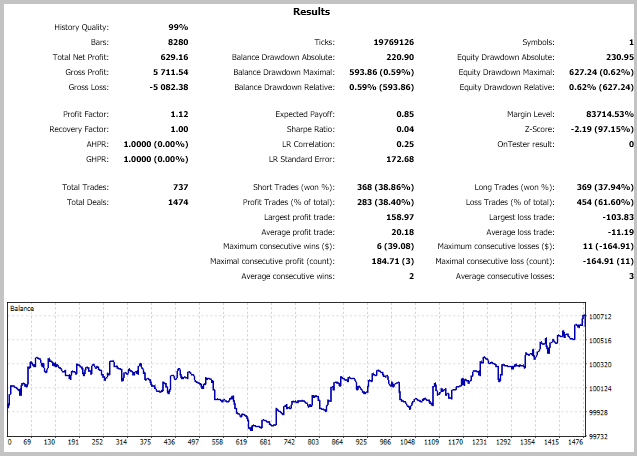Screen dimensions: 637x456
Task: Select Ticks value 19769126
Action: (394, 42)
